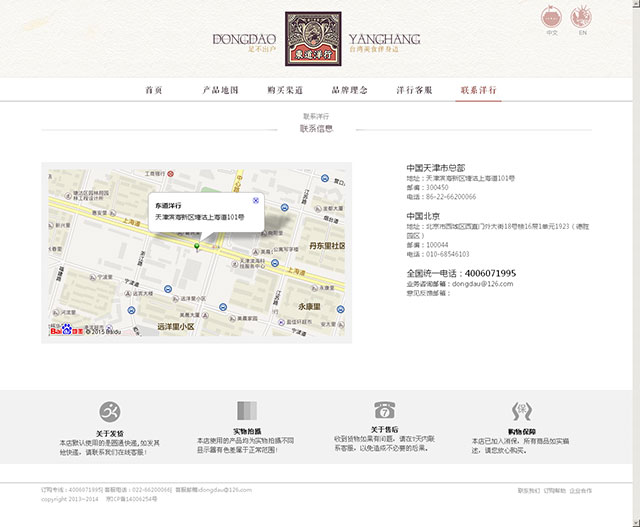Click the 实物拍摄 color bars icon
Image resolution: width=640 pixels, height=527 pixels.
click(x=246, y=411)
